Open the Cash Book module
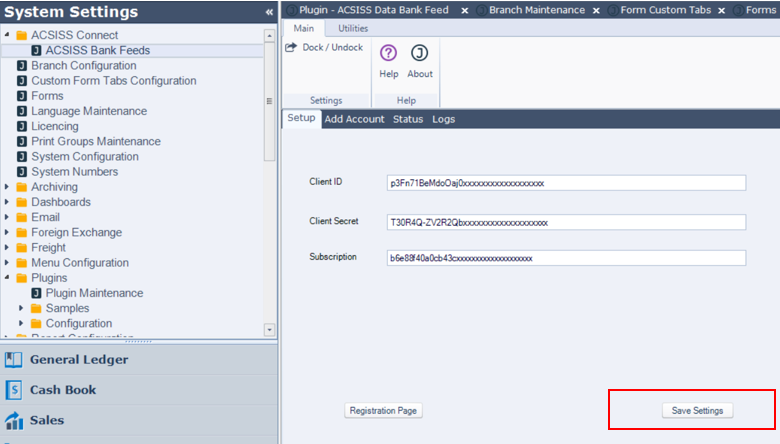780x444 pixels. coord(63,390)
